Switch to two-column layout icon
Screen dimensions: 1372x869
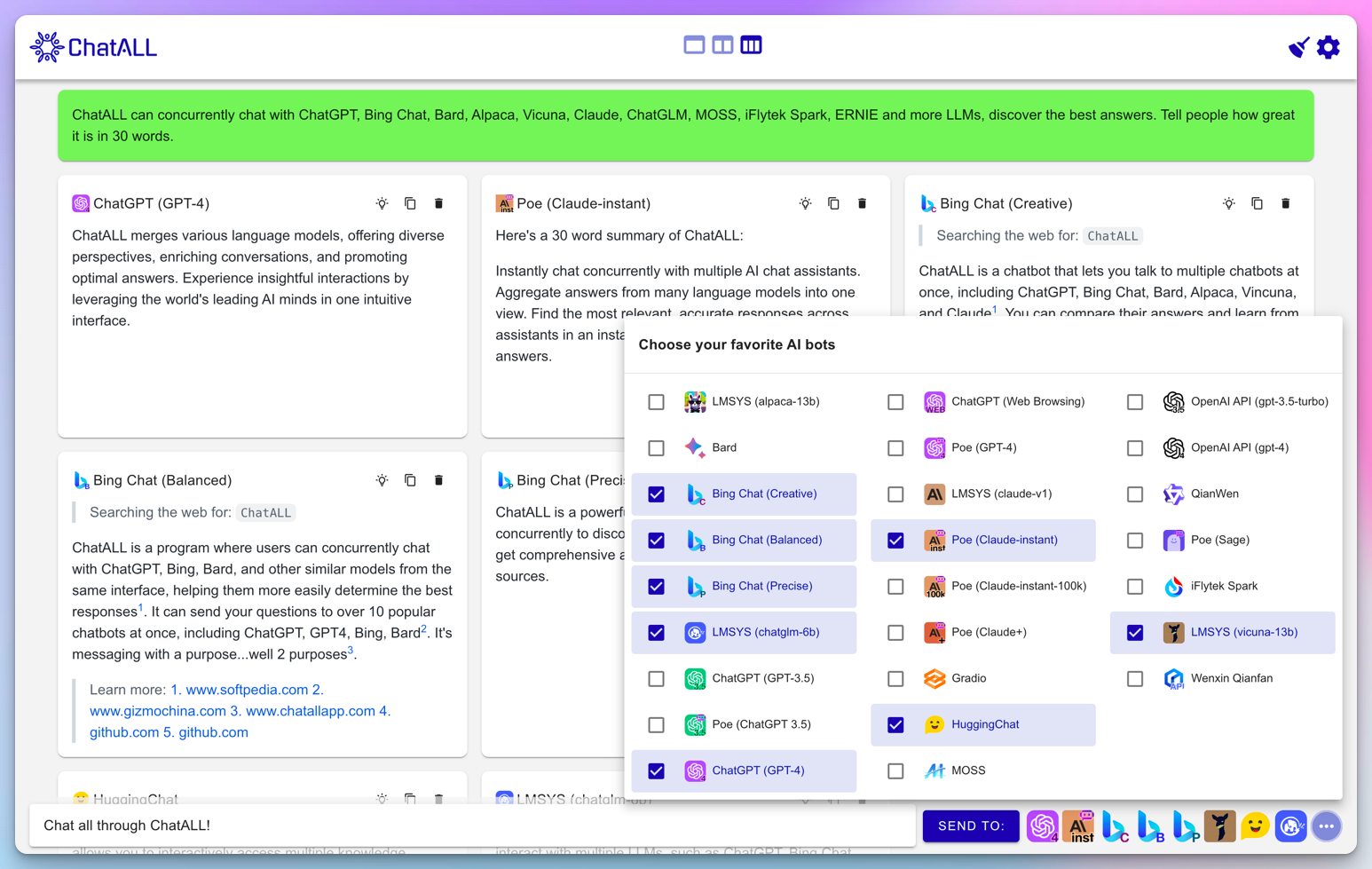pos(722,45)
